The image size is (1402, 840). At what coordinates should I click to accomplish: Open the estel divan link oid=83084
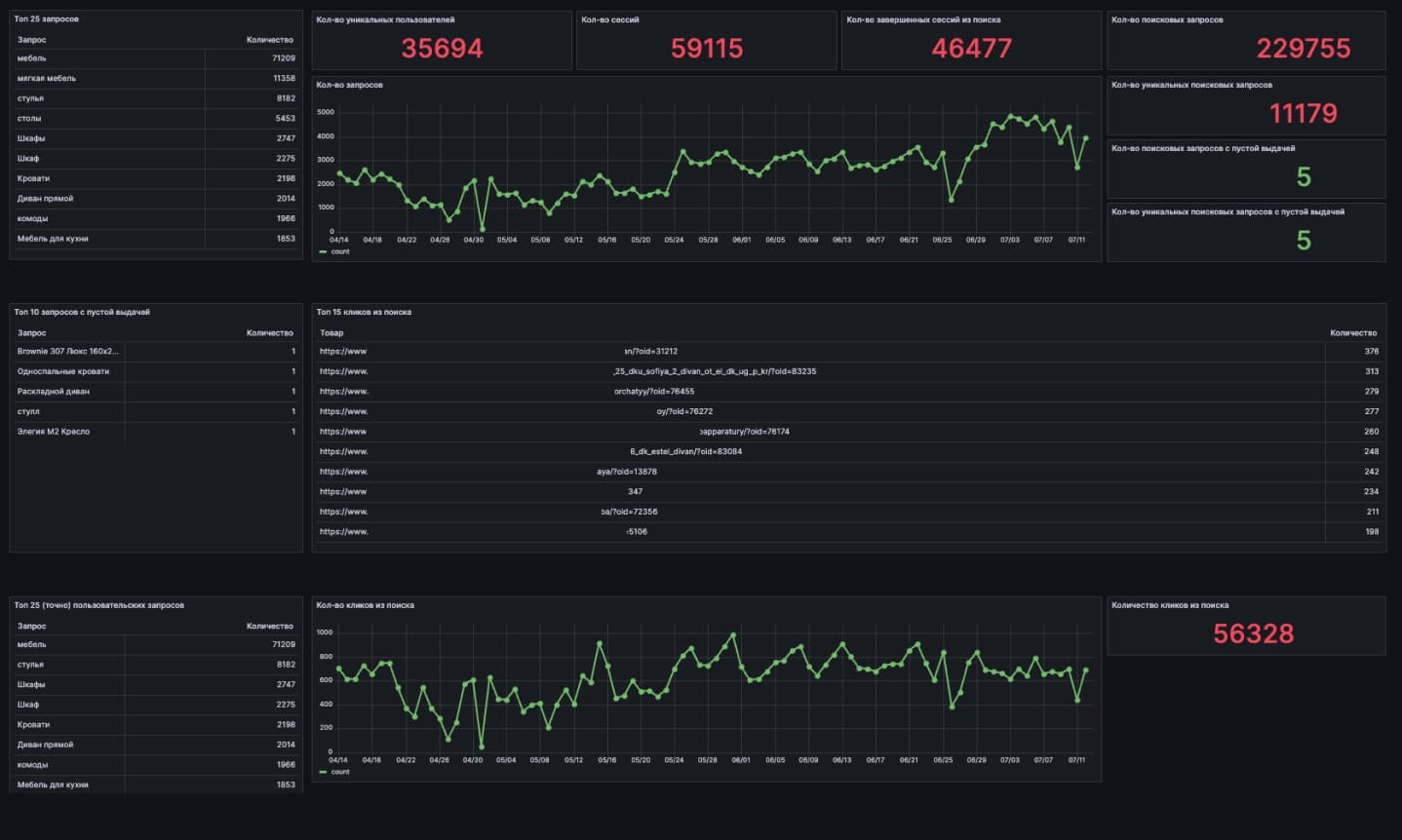click(685, 452)
